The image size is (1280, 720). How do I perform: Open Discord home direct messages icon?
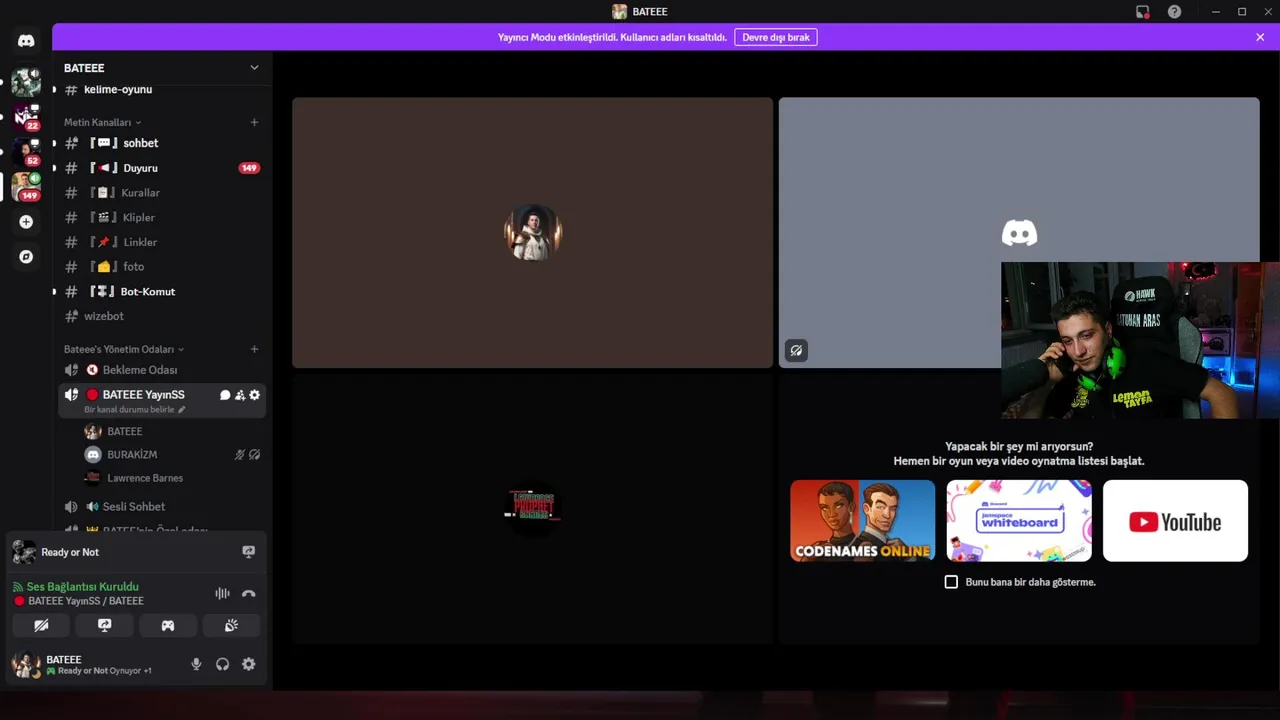pyautogui.click(x=26, y=41)
